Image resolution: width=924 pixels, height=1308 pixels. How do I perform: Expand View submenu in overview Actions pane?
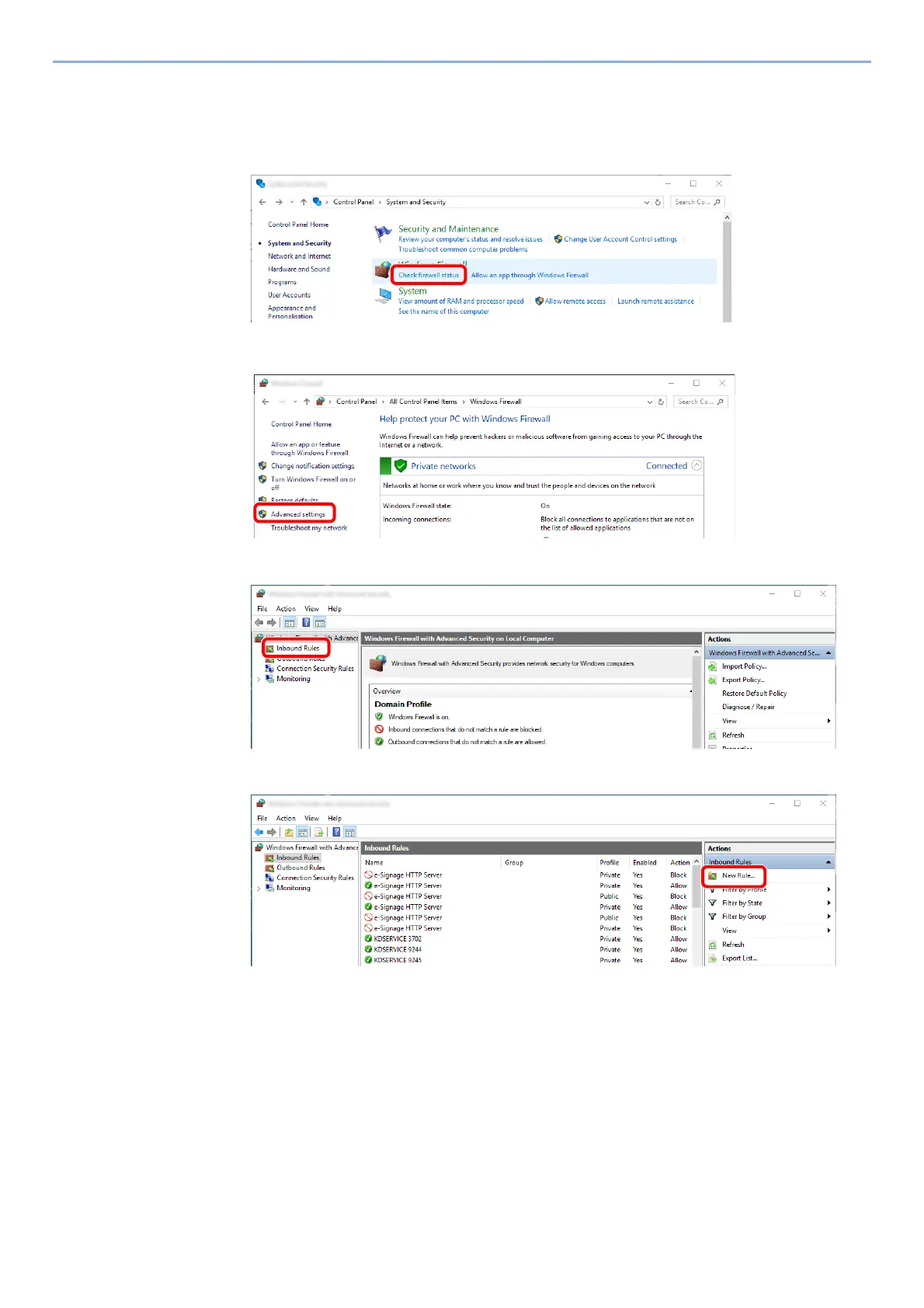pos(828,721)
